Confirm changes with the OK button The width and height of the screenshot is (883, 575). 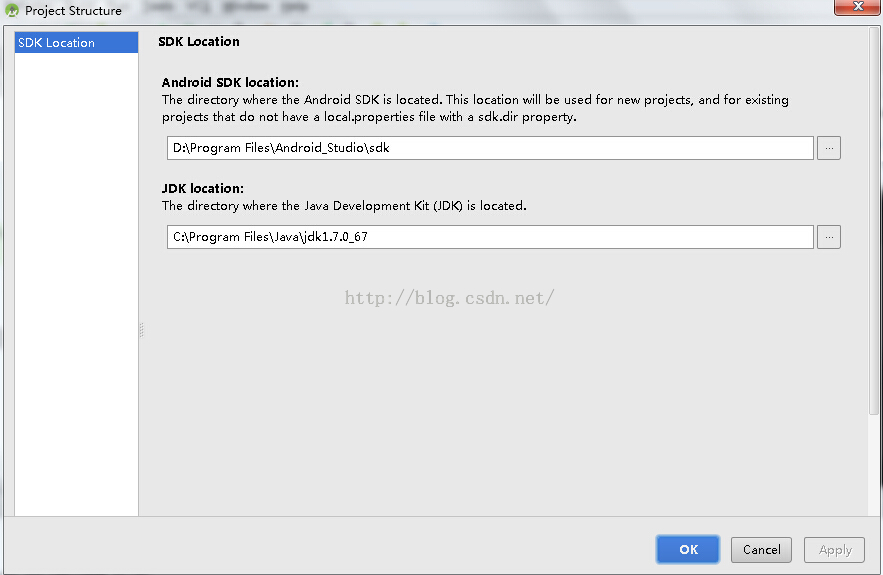coord(688,550)
